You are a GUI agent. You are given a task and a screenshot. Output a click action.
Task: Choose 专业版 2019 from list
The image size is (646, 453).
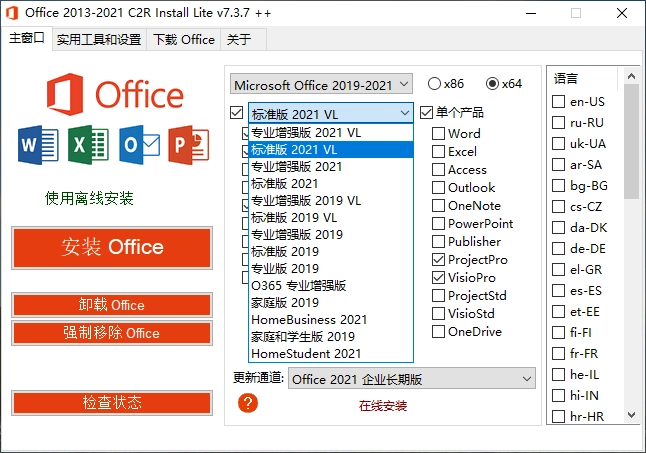[x=331, y=269]
